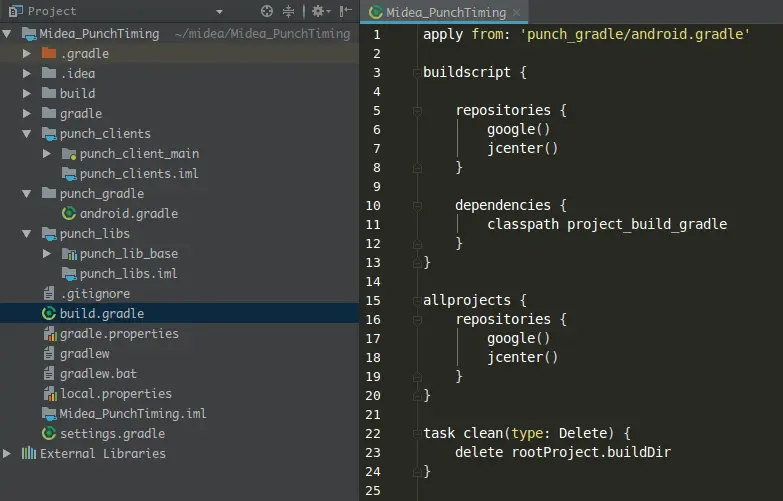
Task: Click the Project view label
Action: [52, 11]
